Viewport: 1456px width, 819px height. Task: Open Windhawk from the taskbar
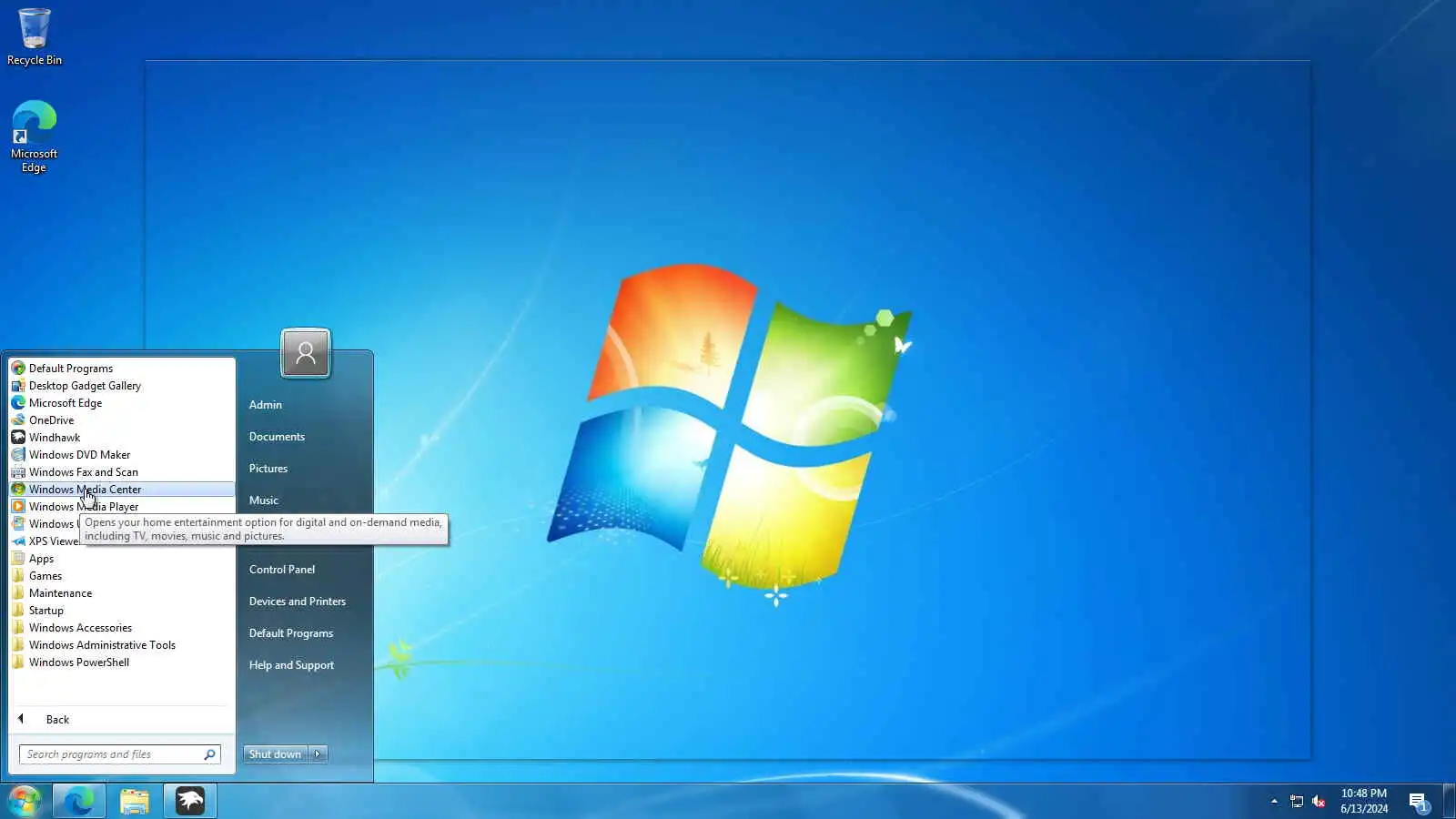click(190, 801)
